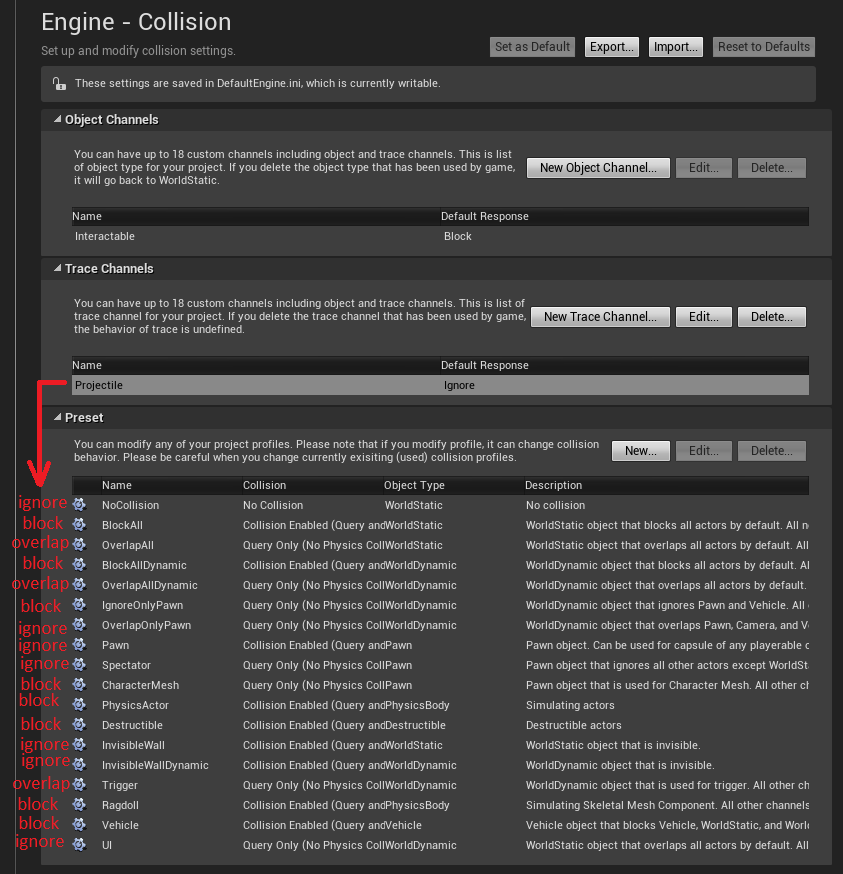The width and height of the screenshot is (843, 874).
Task: Click the gear icon beside UI preset
Action: (x=80, y=845)
